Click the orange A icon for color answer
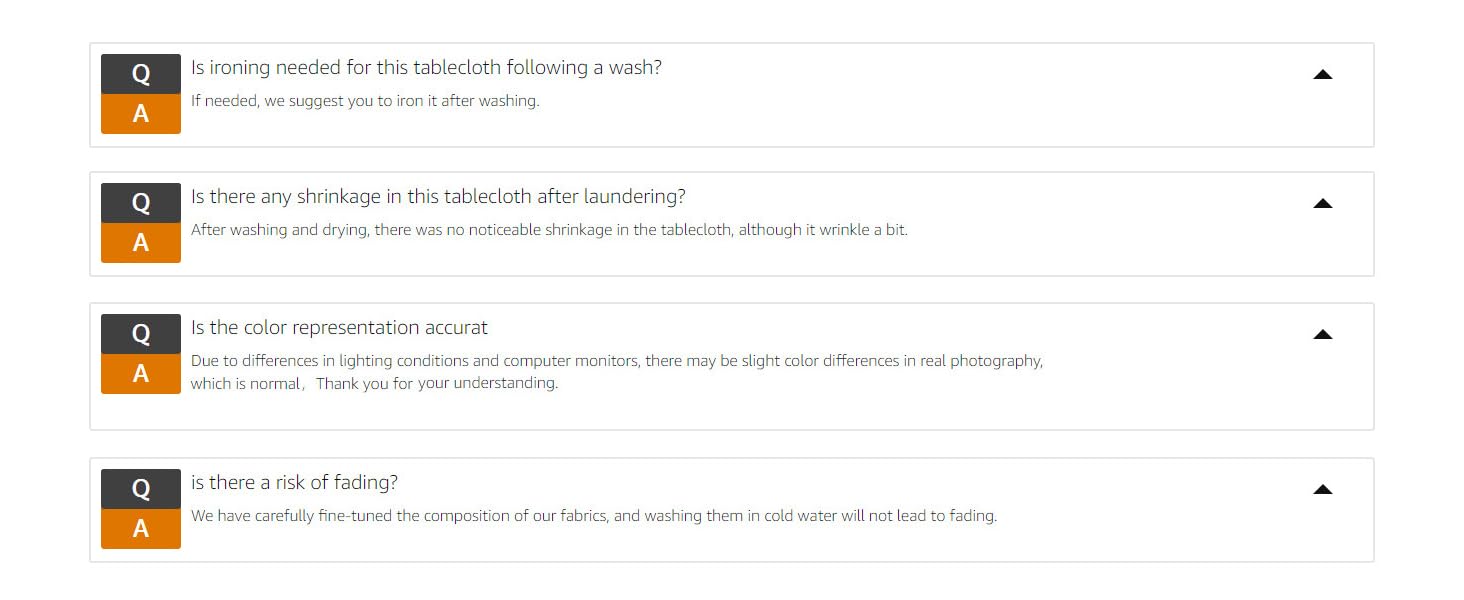The image size is (1464, 600). click(141, 374)
